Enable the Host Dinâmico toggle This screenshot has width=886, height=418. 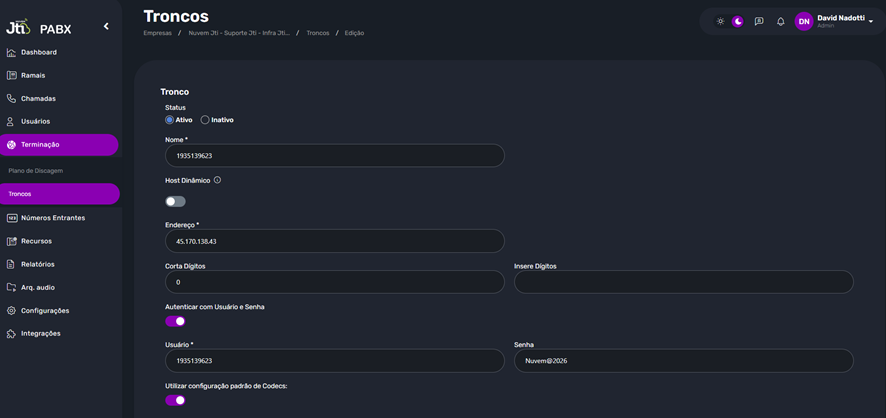tap(175, 201)
